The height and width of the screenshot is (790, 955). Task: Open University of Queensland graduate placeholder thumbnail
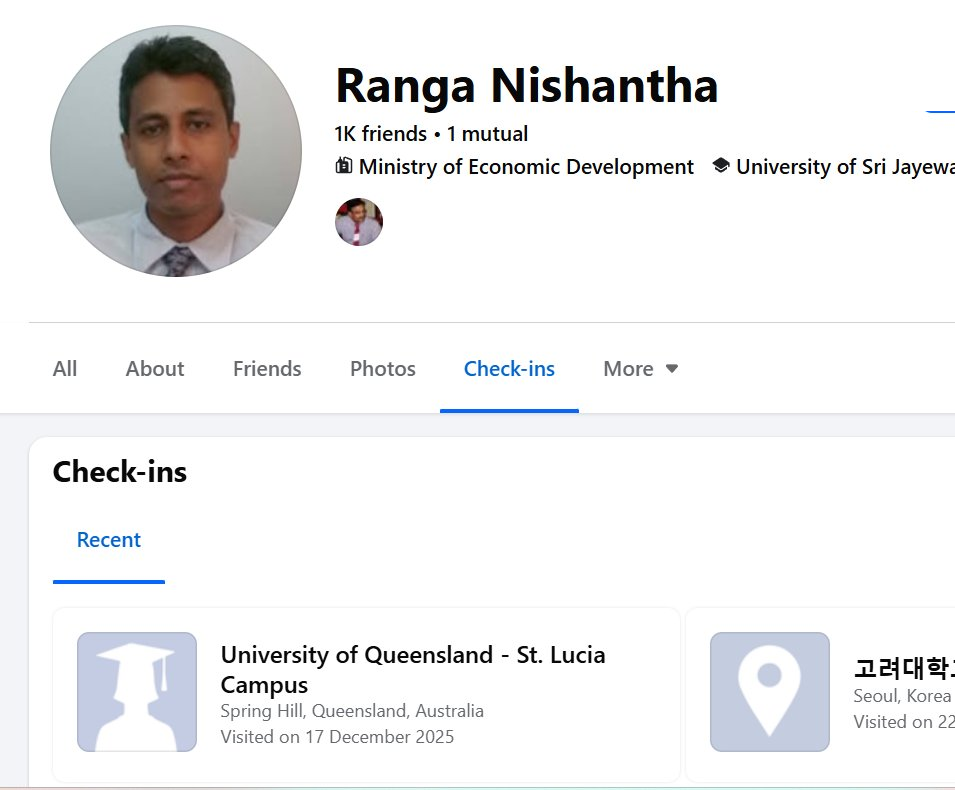[137, 692]
